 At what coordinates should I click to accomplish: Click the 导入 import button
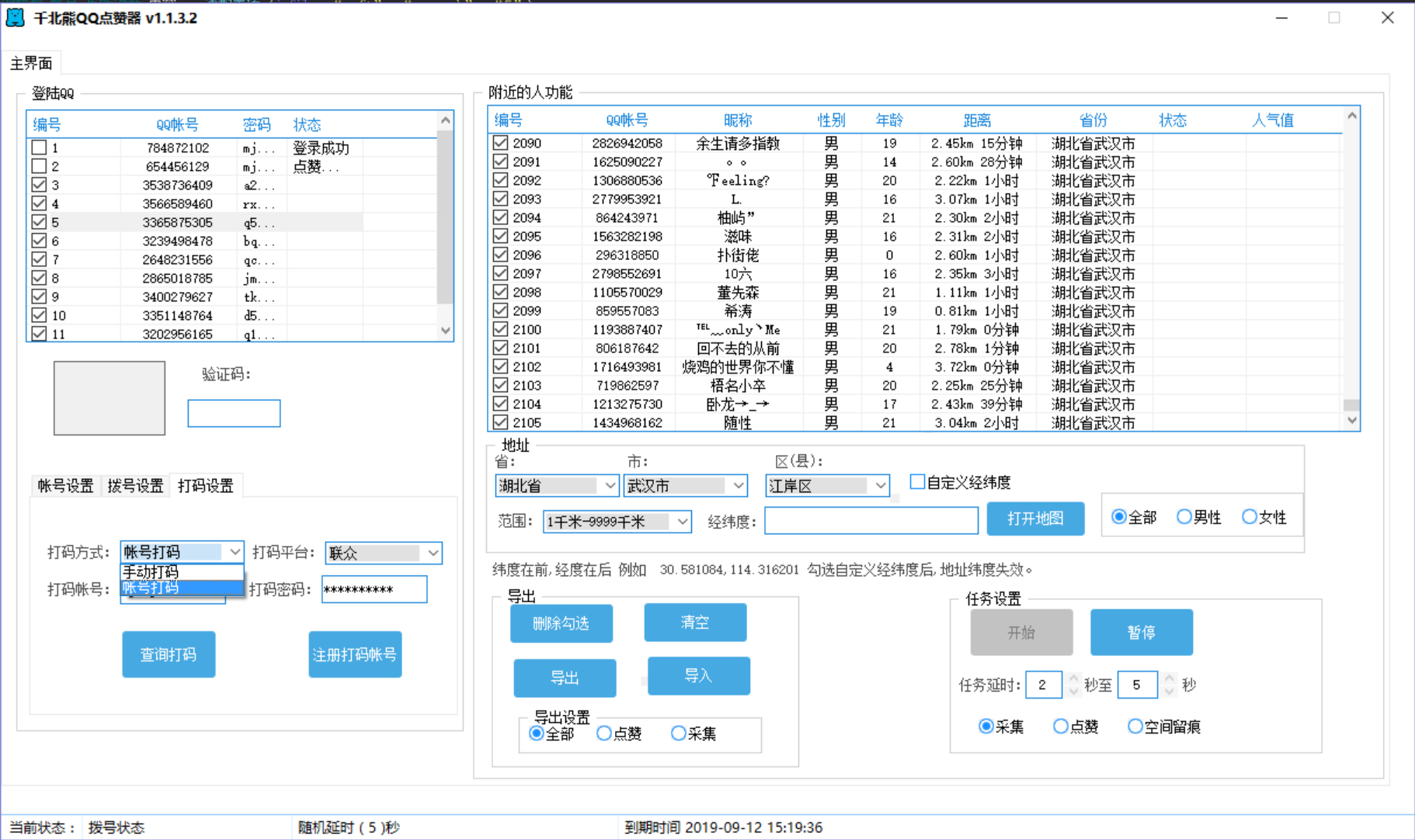[x=698, y=676]
